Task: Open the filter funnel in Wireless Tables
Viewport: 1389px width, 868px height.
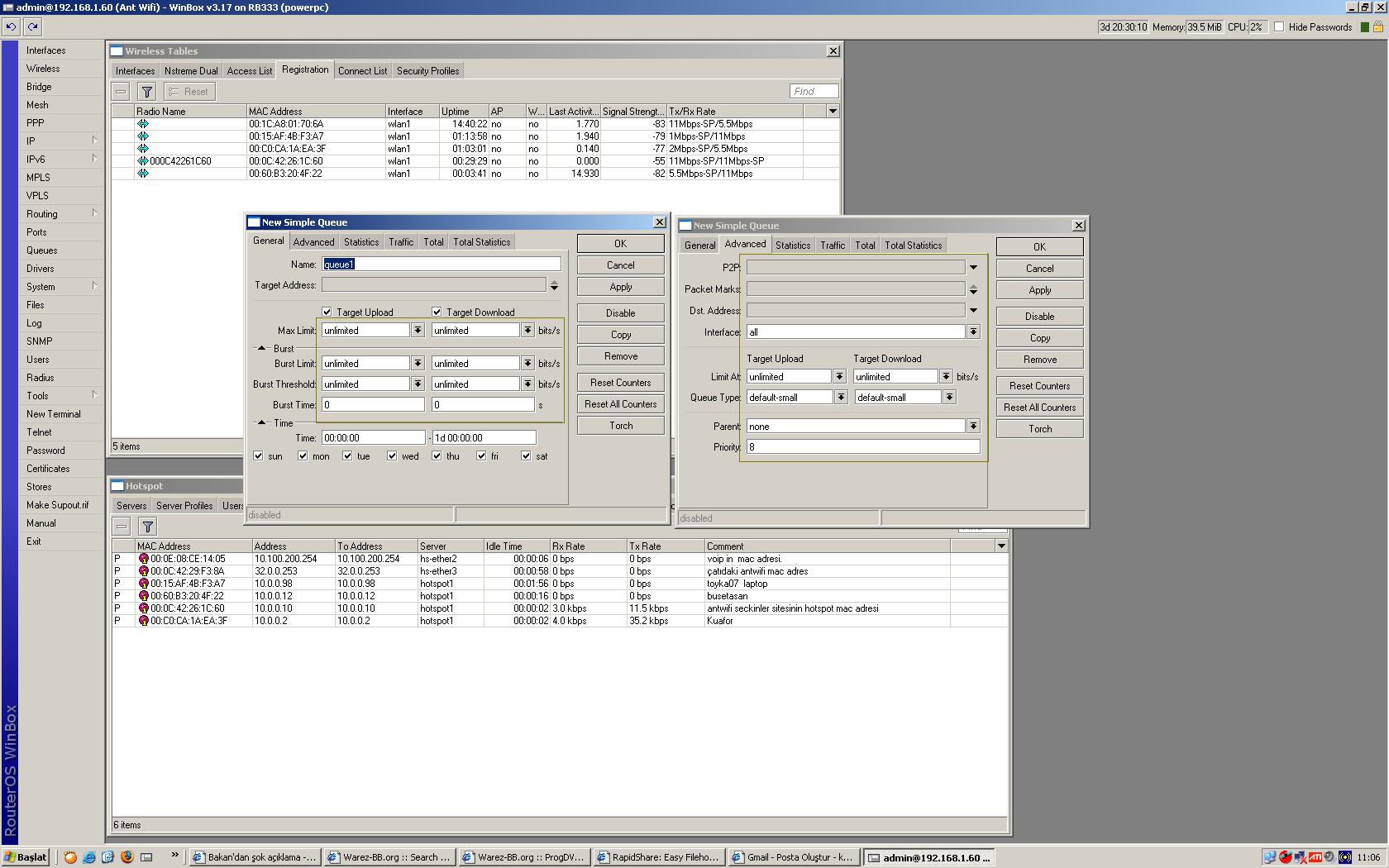Action: click(146, 92)
